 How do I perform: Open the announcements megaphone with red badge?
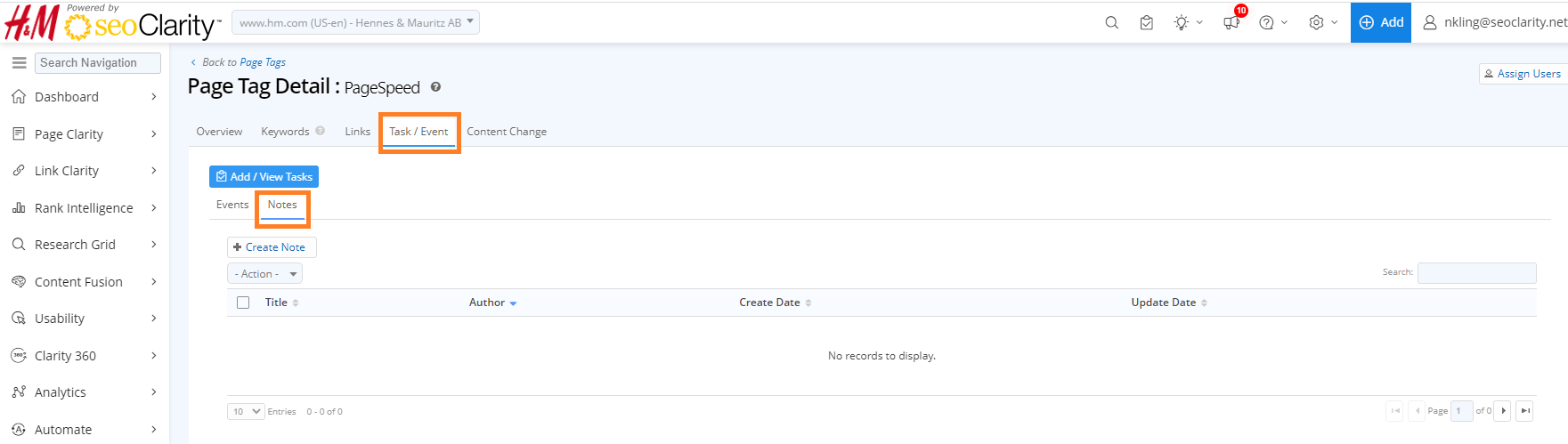coord(1231,22)
